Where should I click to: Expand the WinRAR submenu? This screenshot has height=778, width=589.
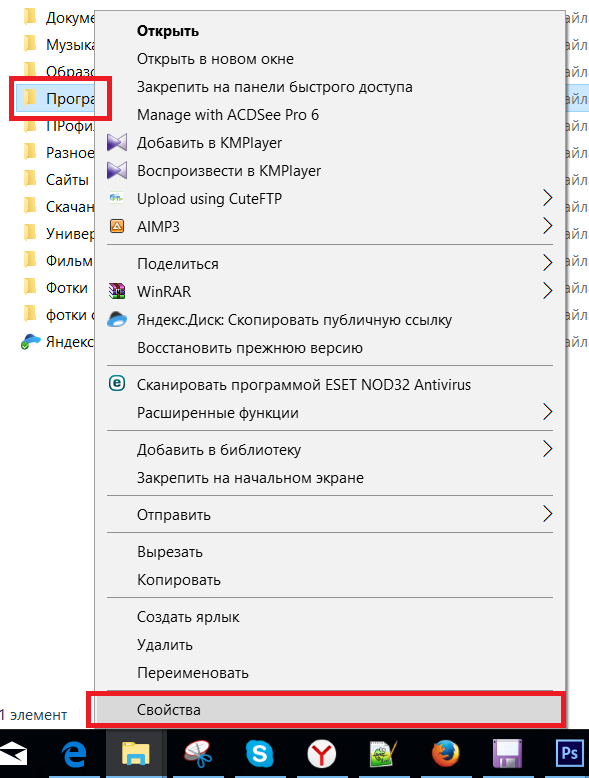point(330,291)
